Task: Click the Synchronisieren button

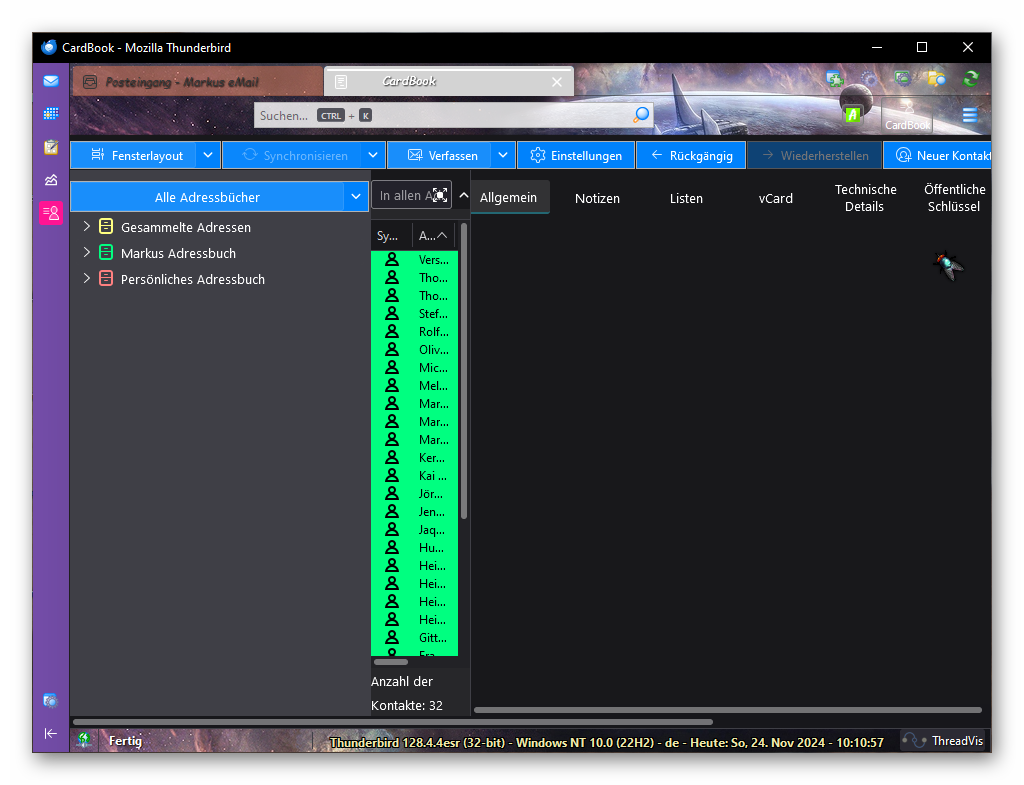Action: point(292,155)
